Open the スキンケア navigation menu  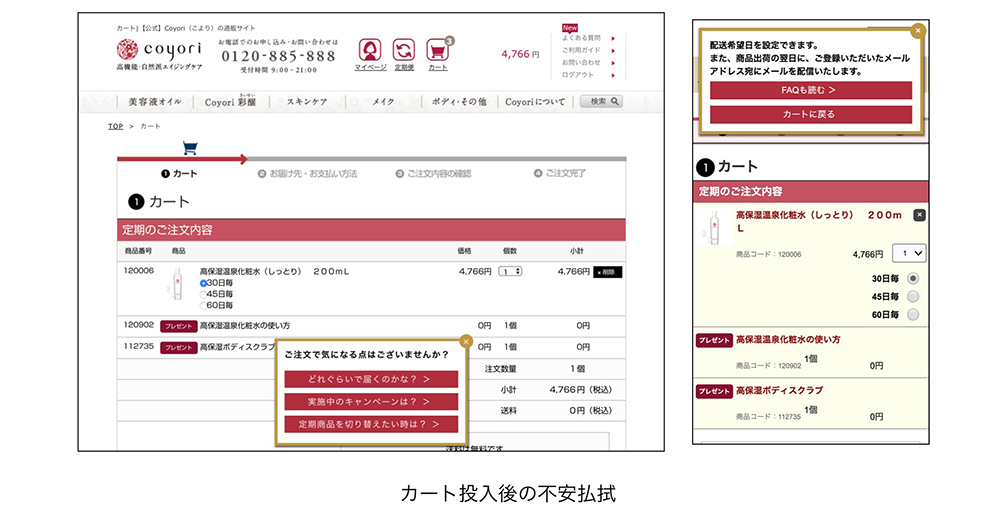(x=307, y=101)
